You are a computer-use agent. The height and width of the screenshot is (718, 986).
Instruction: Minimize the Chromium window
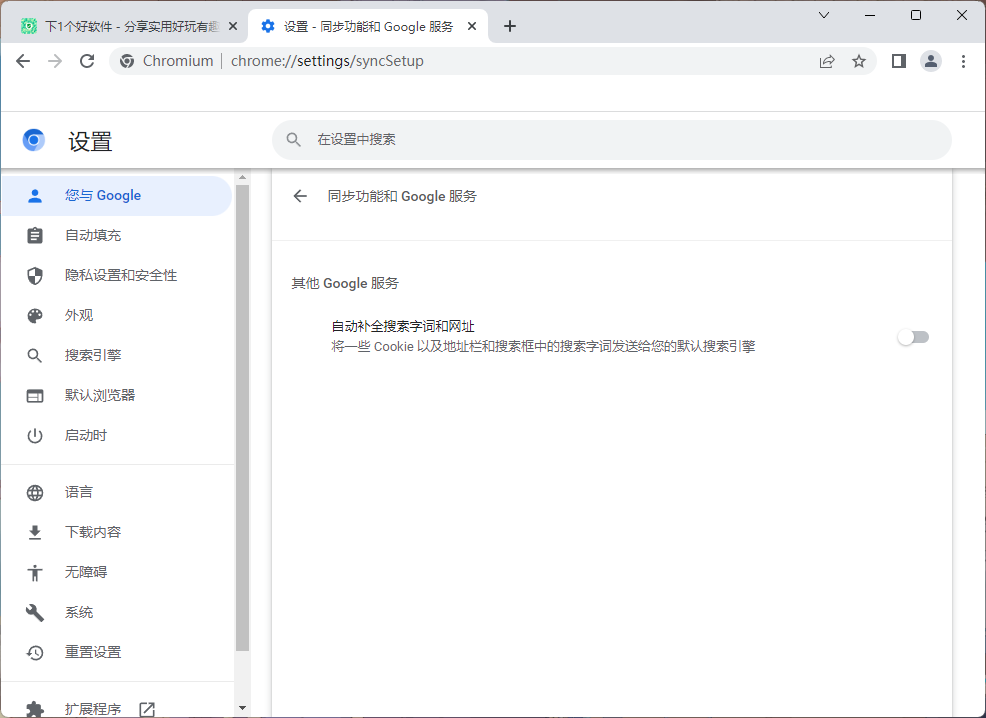pyautogui.click(x=870, y=15)
